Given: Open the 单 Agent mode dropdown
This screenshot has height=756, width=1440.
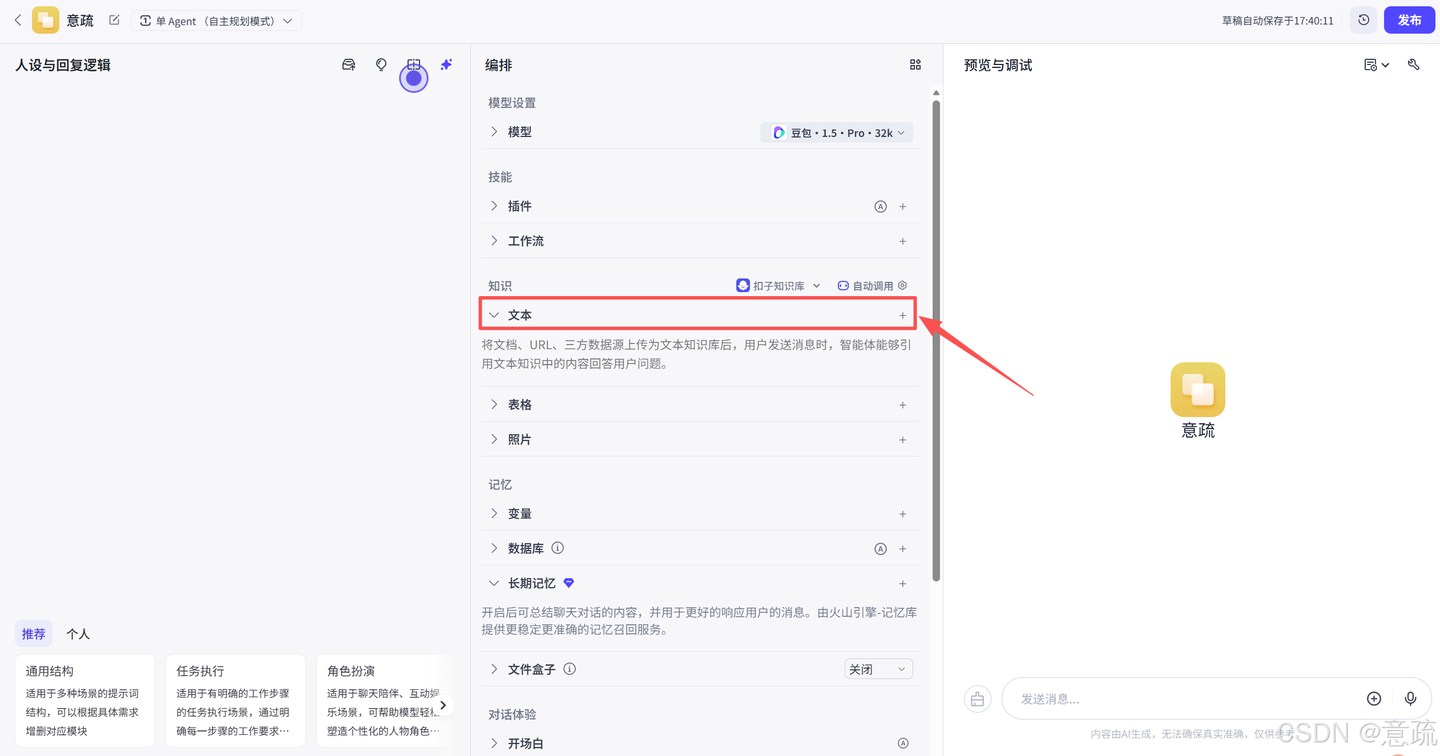Looking at the screenshot, I should point(216,21).
